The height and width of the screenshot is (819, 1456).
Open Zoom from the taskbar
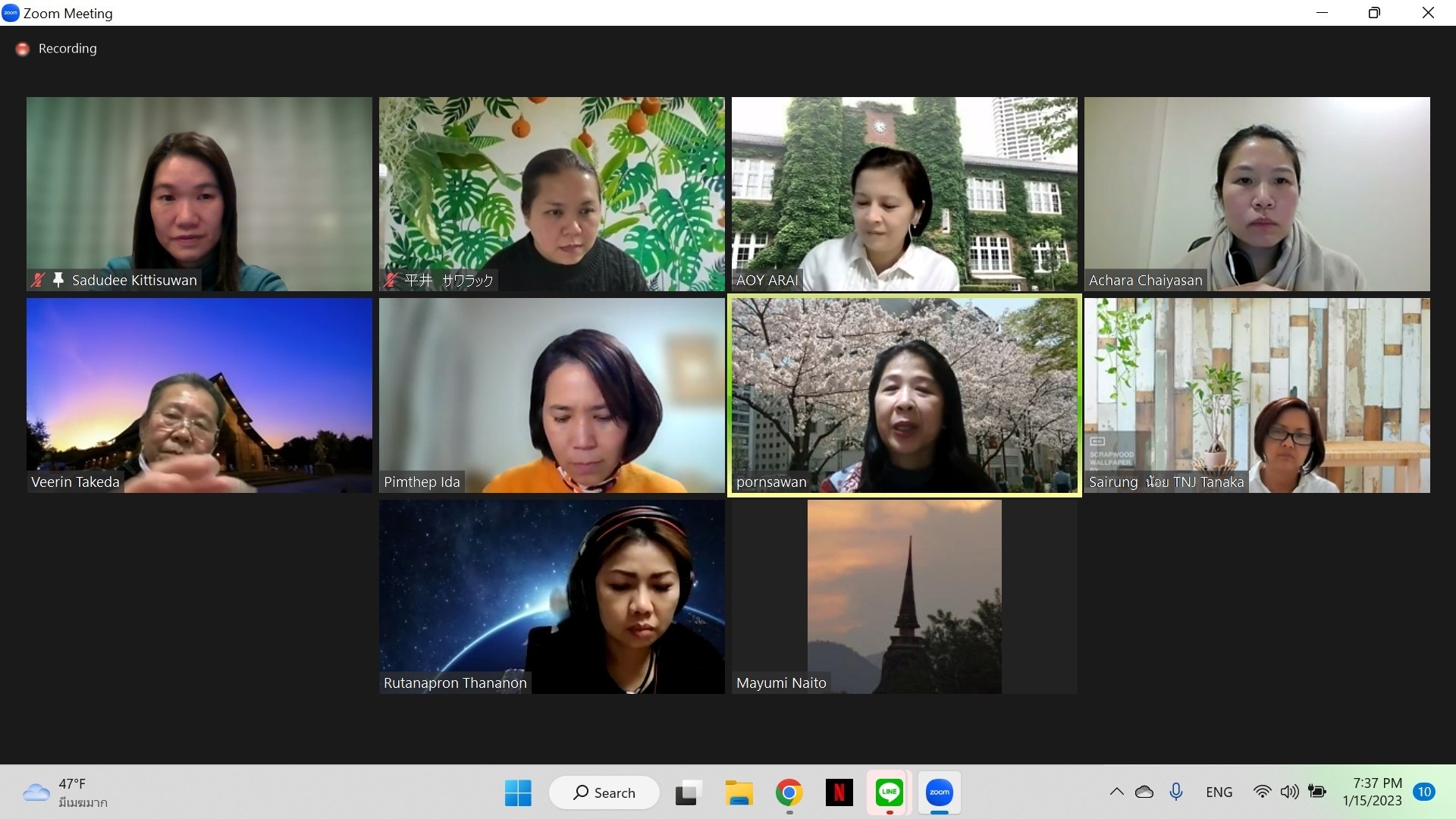coord(939,792)
